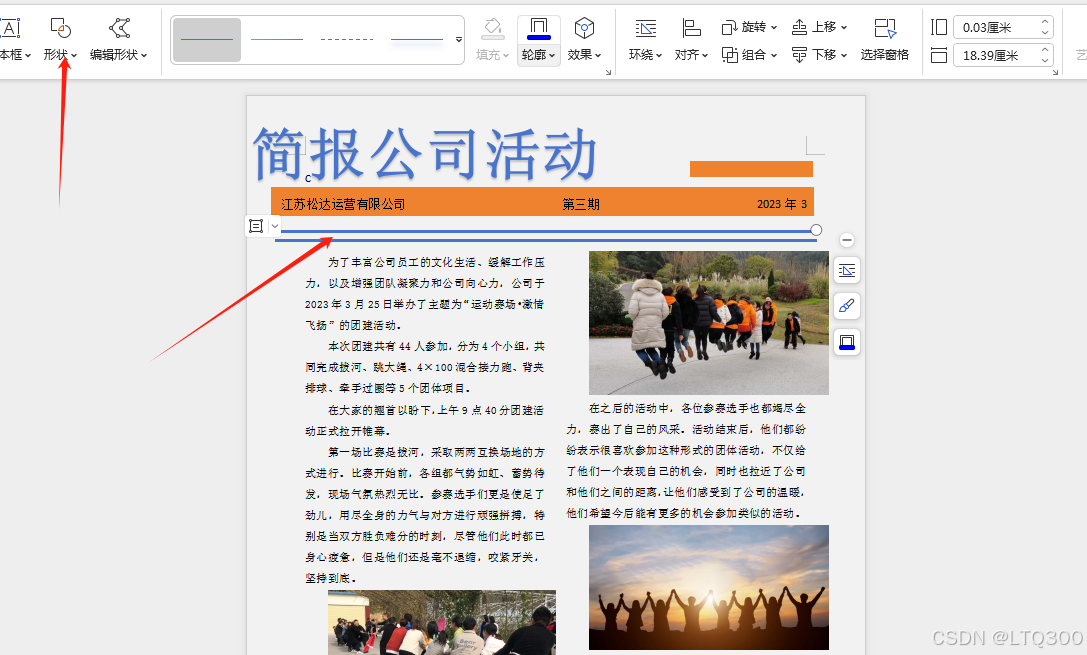This screenshot has height=655, width=1087.
Task: Open the 下移 dropdown arrow
Action: [844, 55]
